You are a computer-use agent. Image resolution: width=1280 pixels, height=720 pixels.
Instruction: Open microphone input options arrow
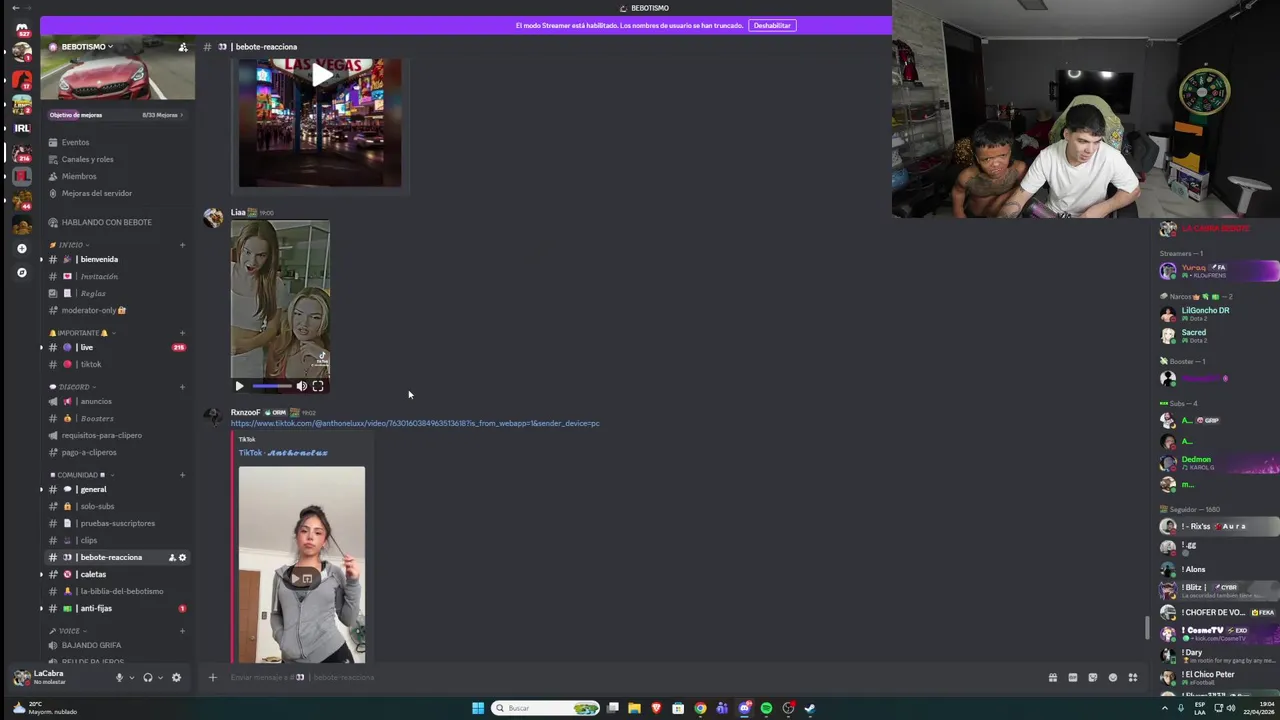(131, 678)
